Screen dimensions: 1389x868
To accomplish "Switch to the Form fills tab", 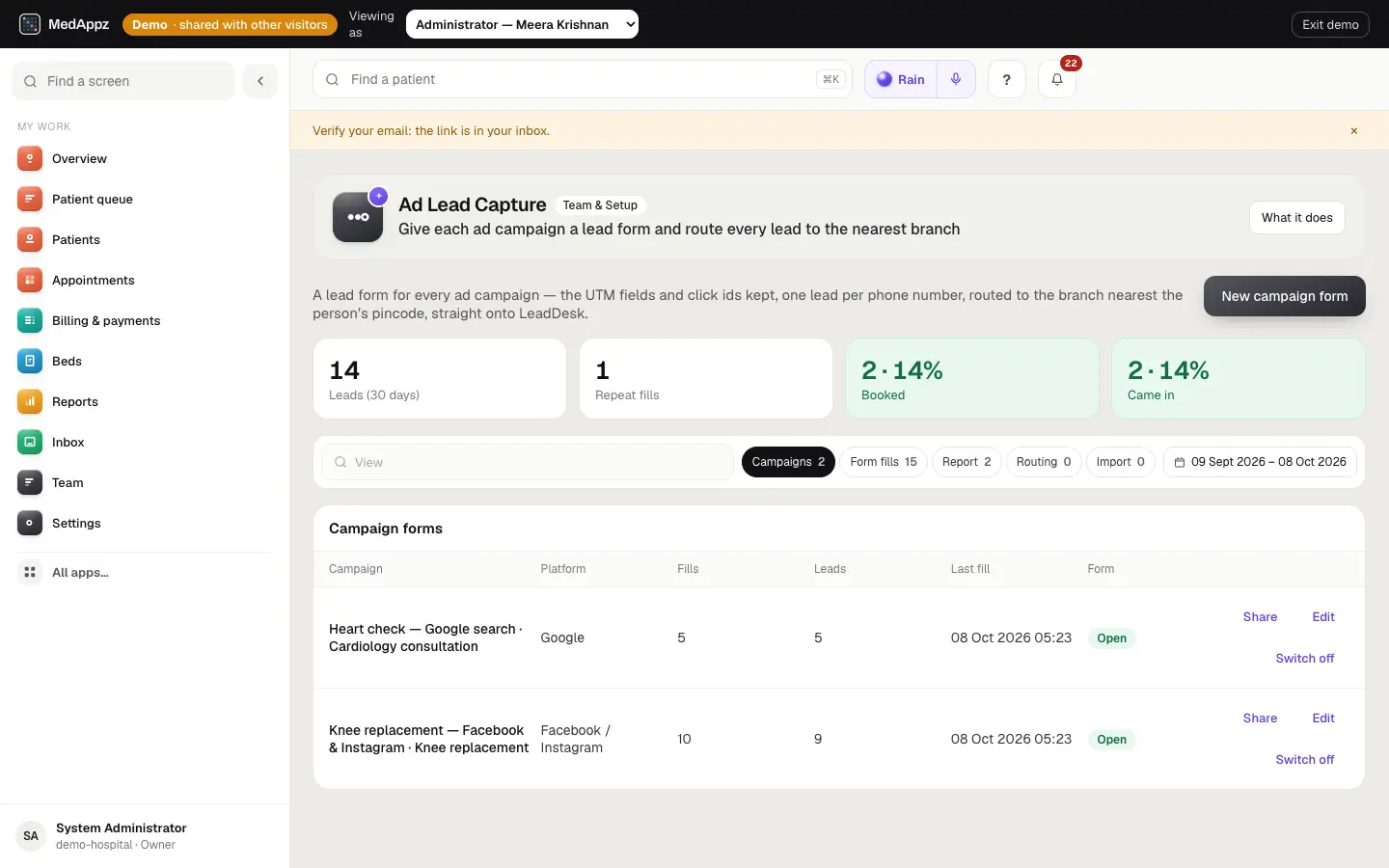I will [x=884, y=462].
